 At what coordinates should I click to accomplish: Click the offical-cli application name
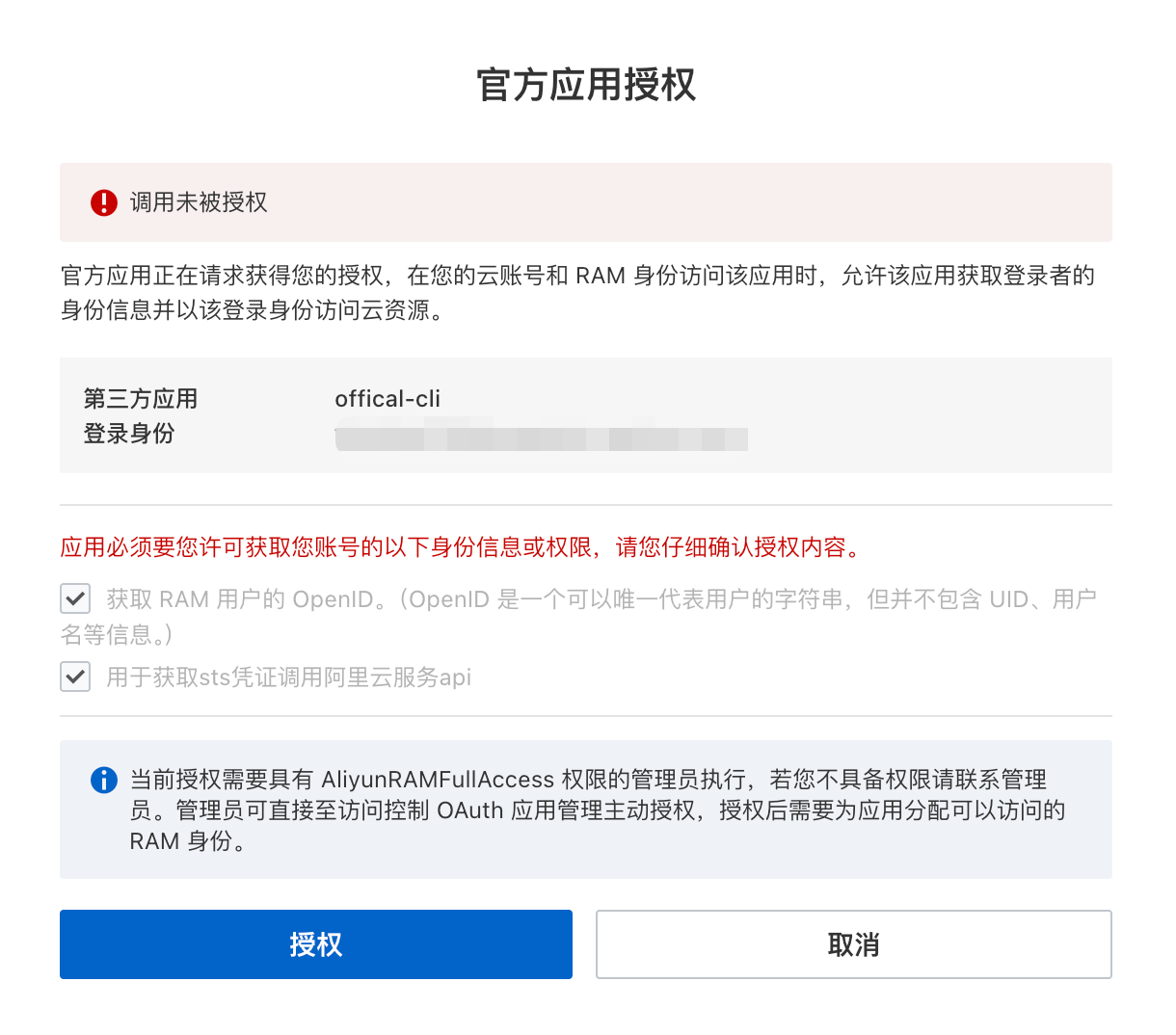click(388, 398)
